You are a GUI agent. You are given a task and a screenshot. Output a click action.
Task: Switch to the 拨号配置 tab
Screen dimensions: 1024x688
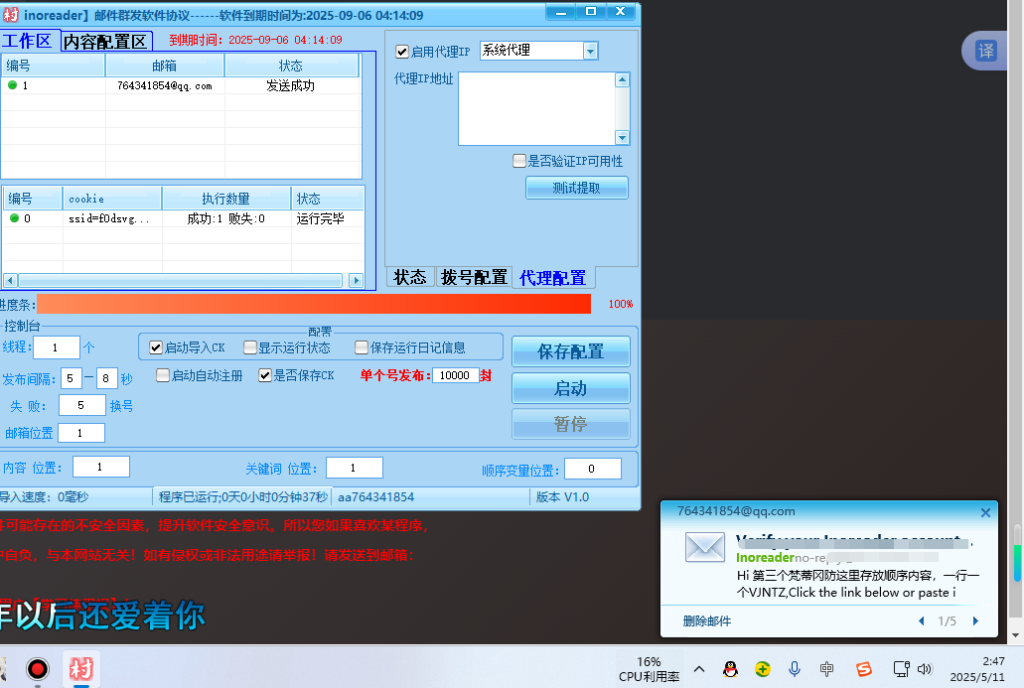point(473,277)
